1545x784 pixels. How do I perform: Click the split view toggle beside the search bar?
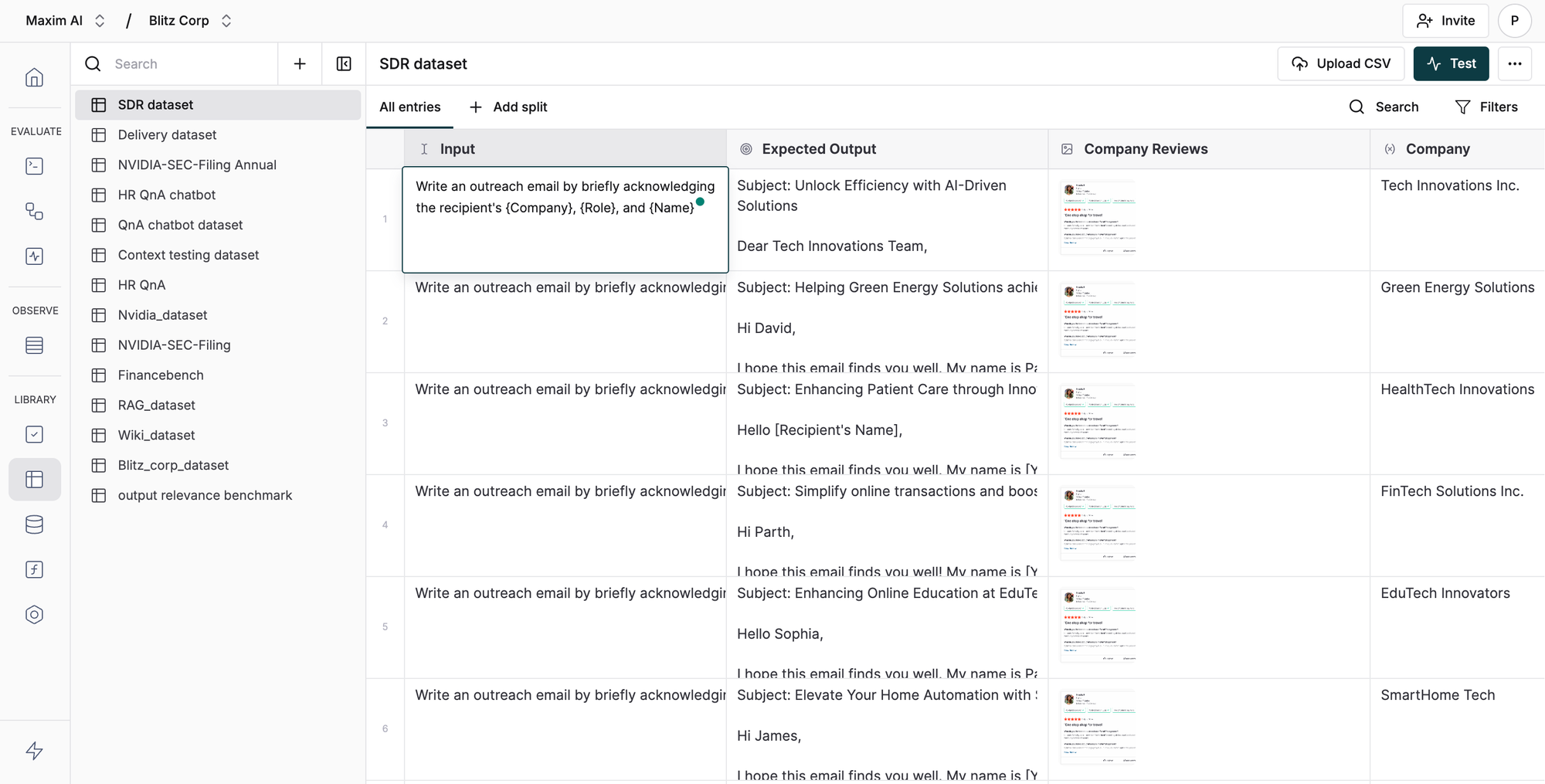coord(343,63)
